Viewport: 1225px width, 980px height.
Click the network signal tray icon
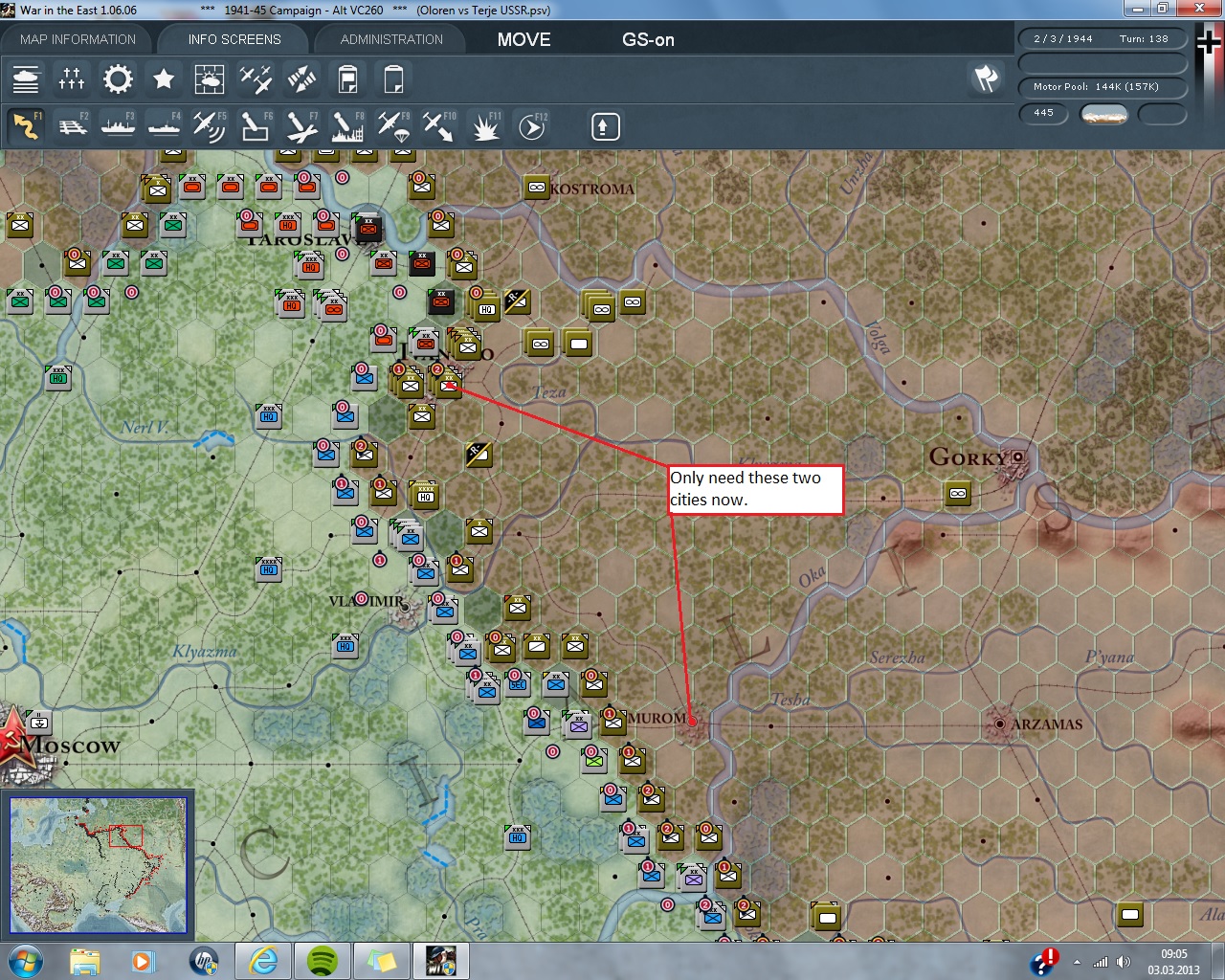(x=1101, y=962)
